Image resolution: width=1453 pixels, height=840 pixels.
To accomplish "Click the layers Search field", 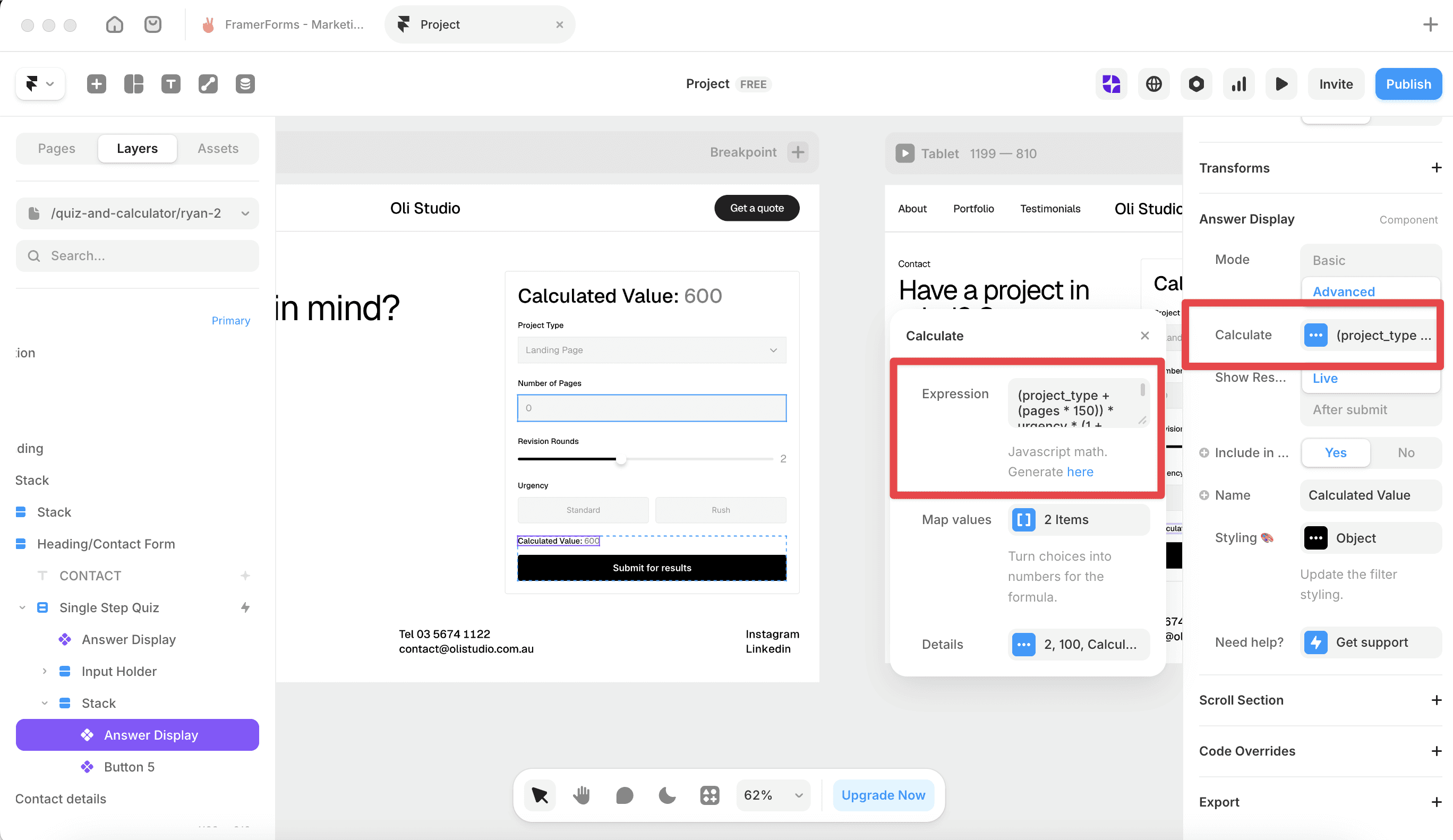I will pos(137,256).
